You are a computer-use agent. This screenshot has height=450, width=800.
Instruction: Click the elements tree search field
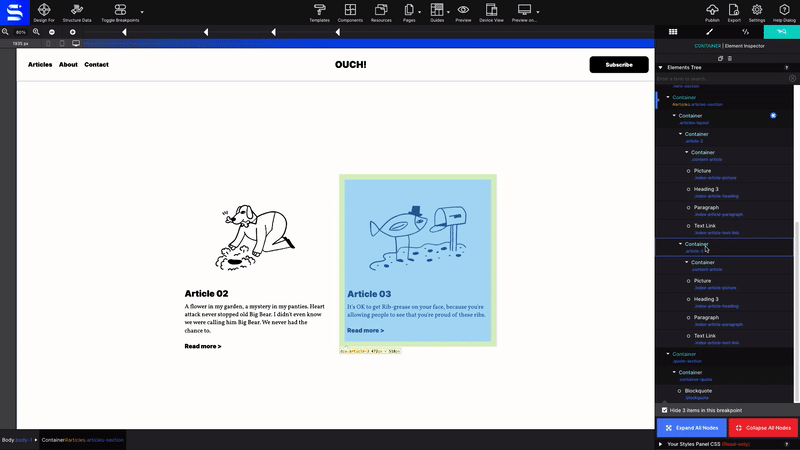click(722, 79)
